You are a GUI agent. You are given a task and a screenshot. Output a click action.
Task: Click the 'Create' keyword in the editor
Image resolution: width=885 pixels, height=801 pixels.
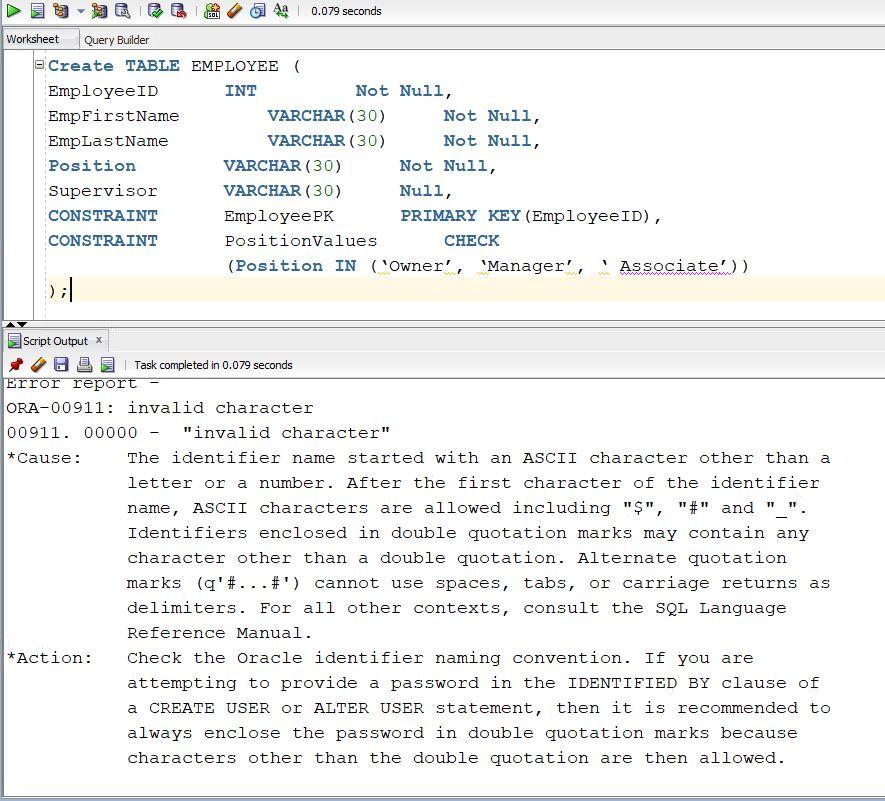(81, 65)
